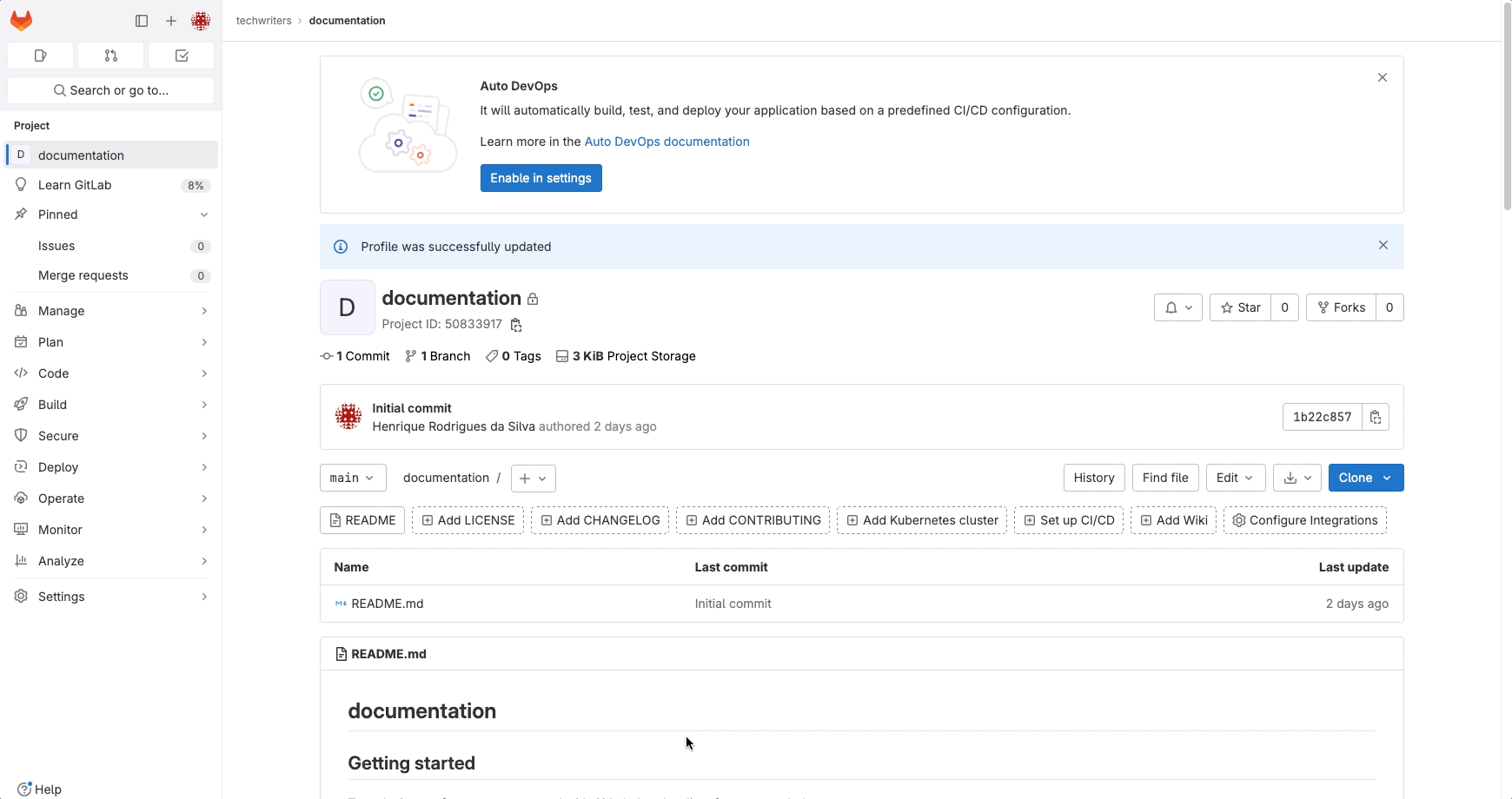Image resolution: width=1512 pixels, height=799 pixels.
Task: Open the Auto DevOps documentation link
Action: point(666,141)
